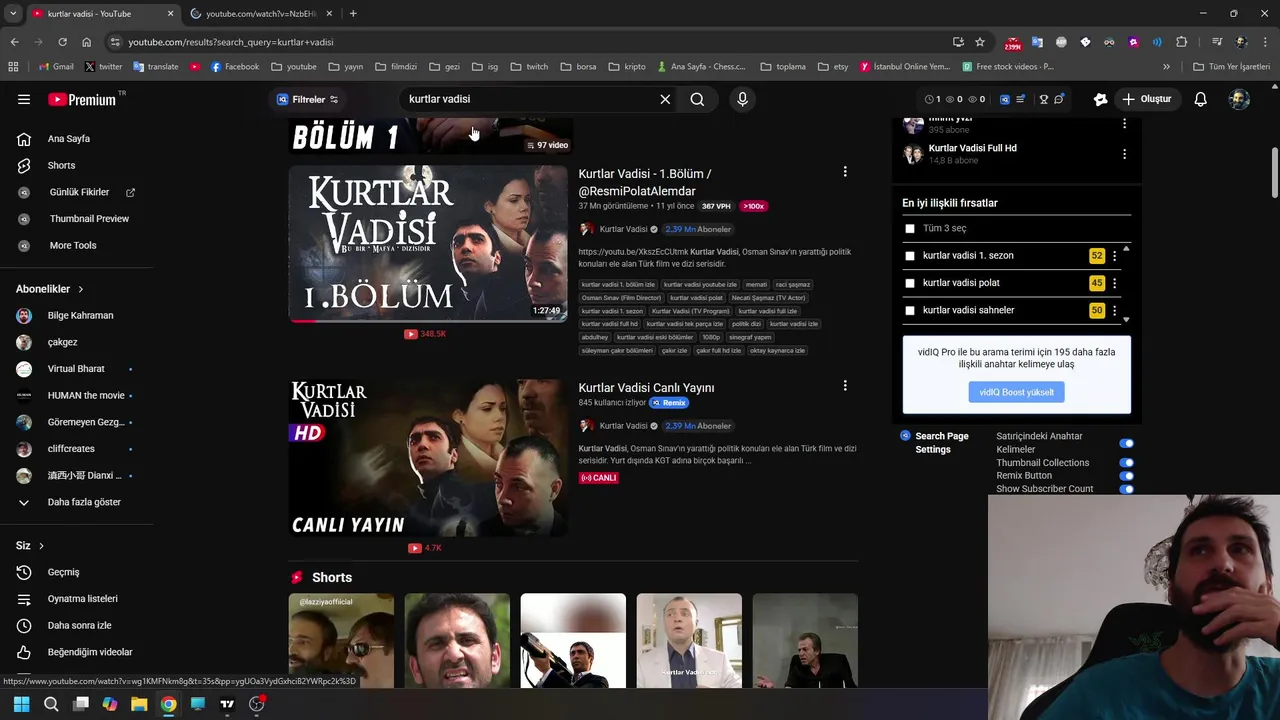
Task: Open Chrome three-dot menu
Action: tap(1265, 42)
